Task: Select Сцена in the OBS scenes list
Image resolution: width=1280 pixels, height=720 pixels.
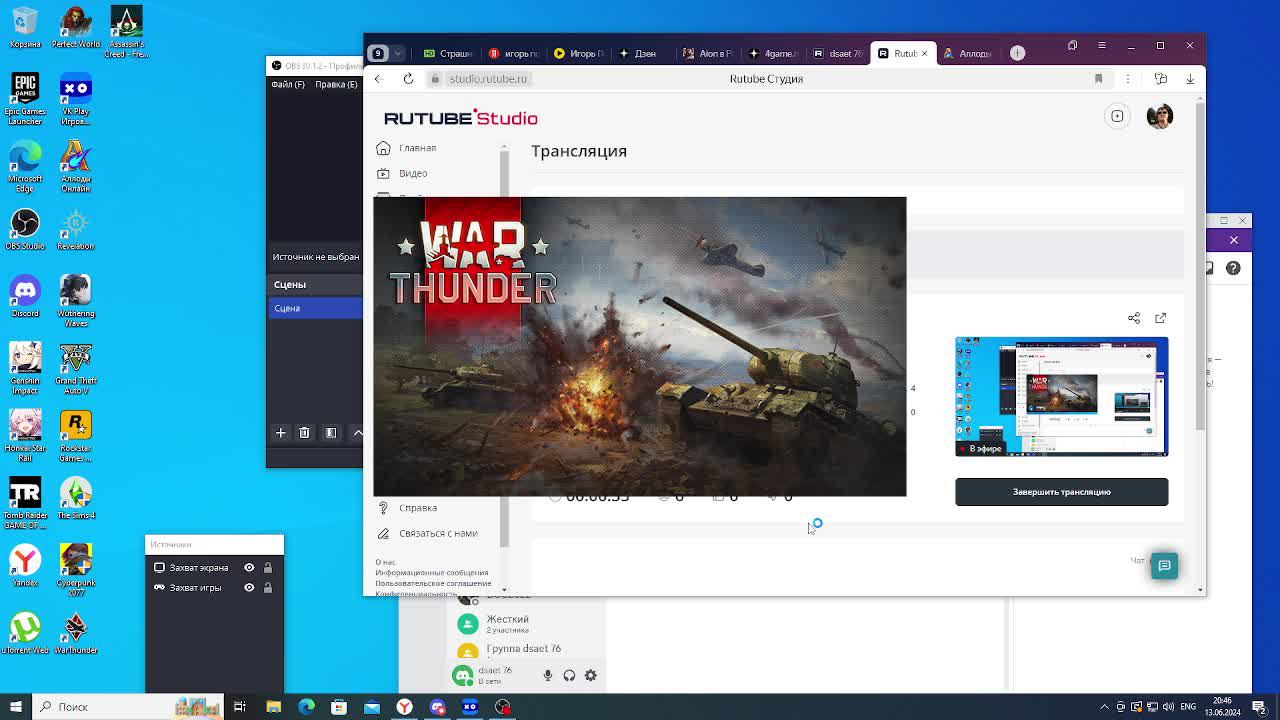Action: (x=315, y=308)
